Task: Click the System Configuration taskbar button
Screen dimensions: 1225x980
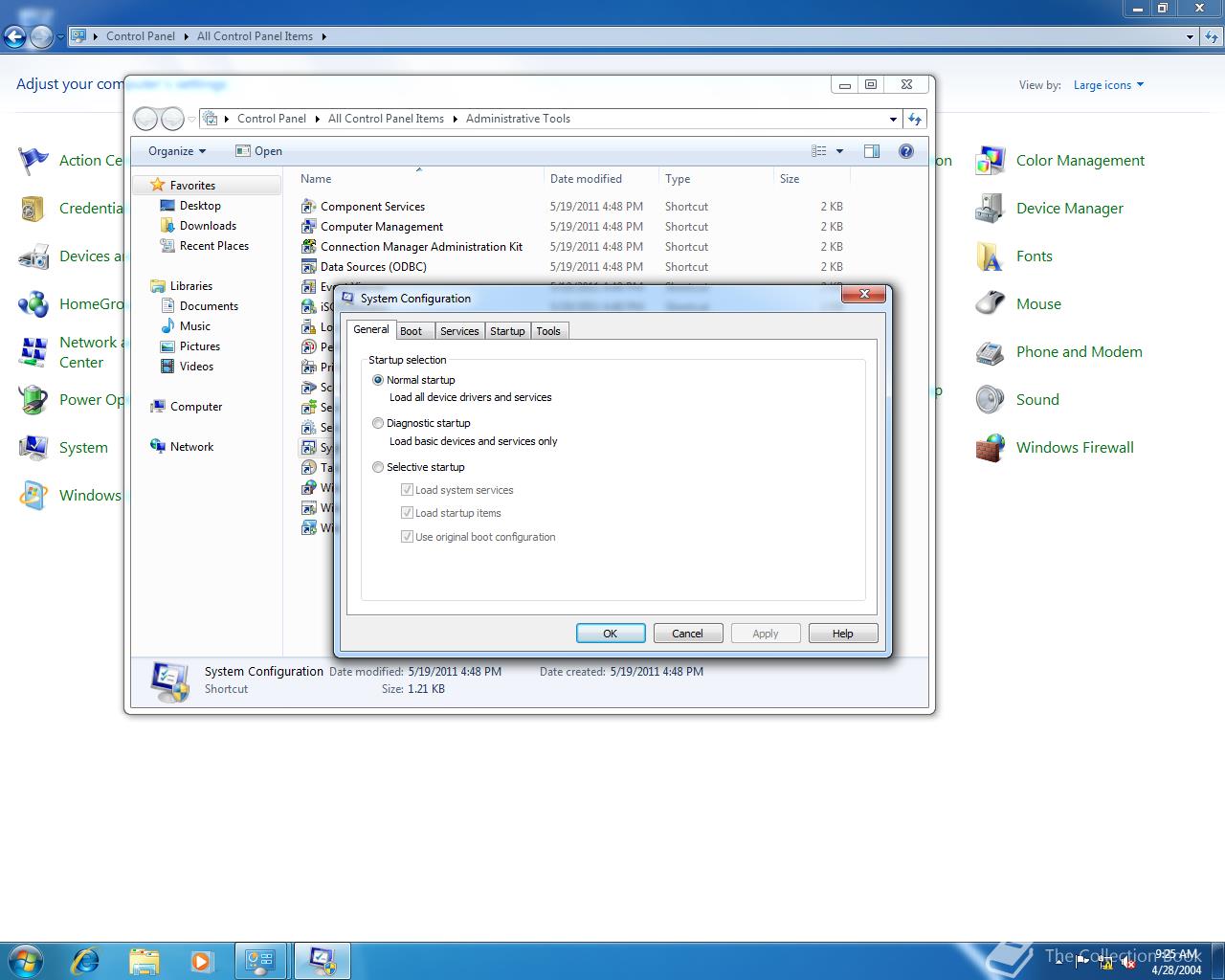Action: point(321,961)
